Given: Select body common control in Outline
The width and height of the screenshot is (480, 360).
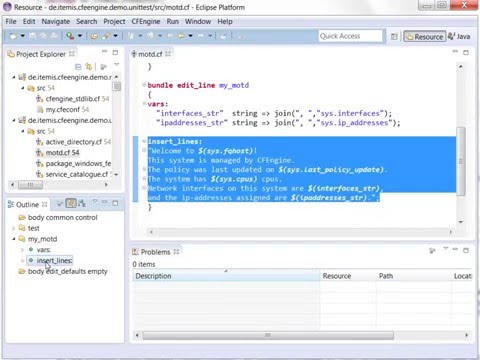Looking at the screenshot, I should (x=58, y=217).
